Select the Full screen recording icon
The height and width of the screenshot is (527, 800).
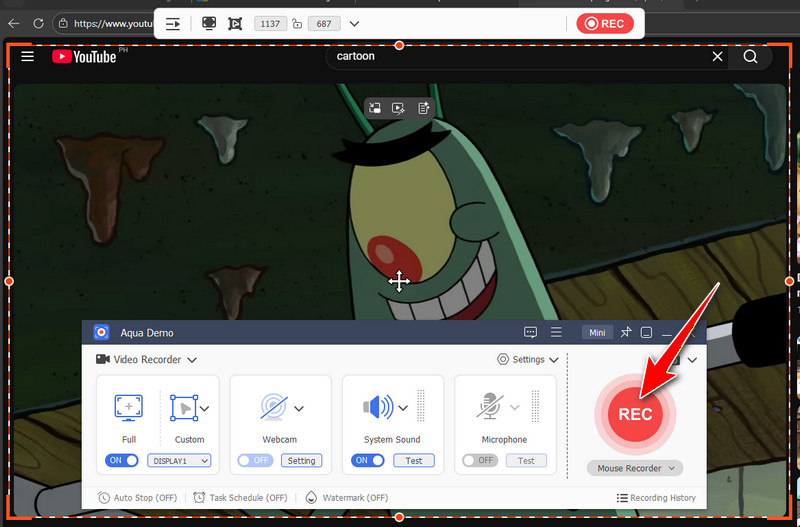(129, 408)
